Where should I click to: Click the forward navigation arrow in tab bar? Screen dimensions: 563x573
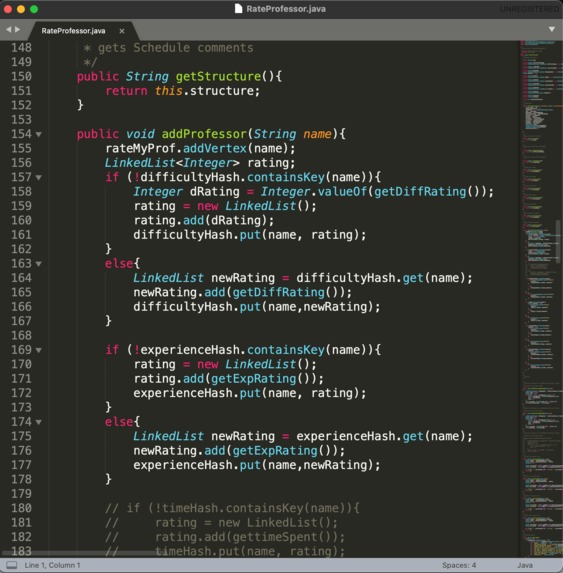coord(17,29)
